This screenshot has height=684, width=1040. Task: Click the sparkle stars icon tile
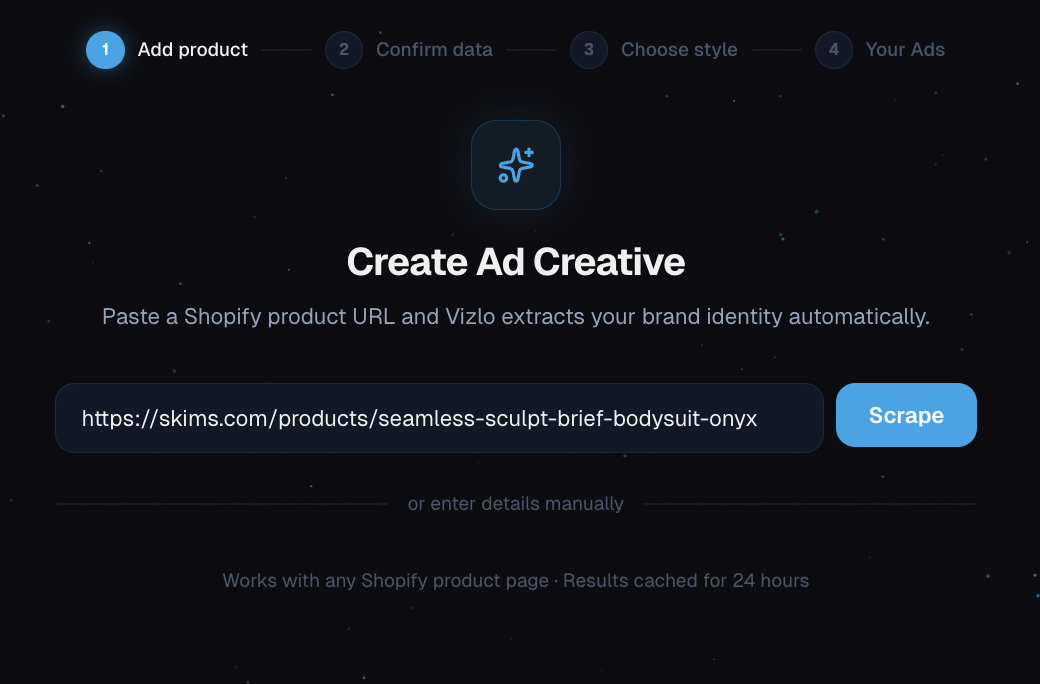point(515,165)
